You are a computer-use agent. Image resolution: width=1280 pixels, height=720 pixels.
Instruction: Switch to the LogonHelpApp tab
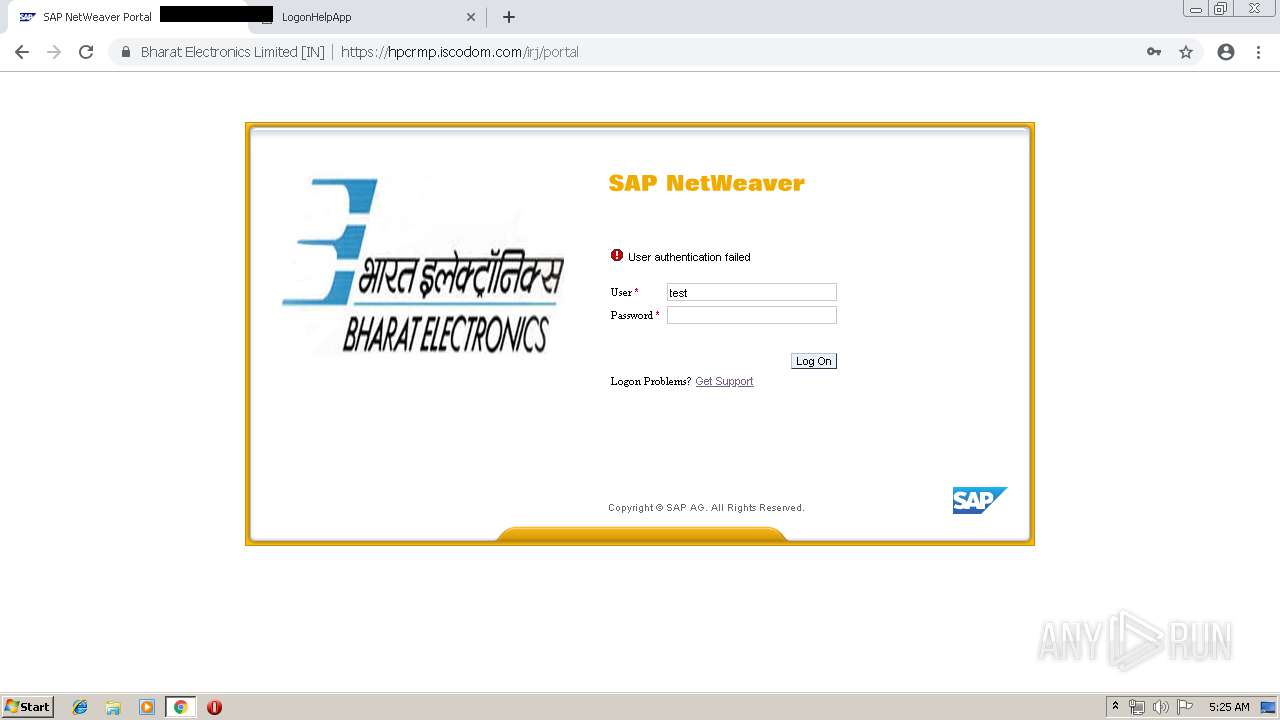point(317,17)
